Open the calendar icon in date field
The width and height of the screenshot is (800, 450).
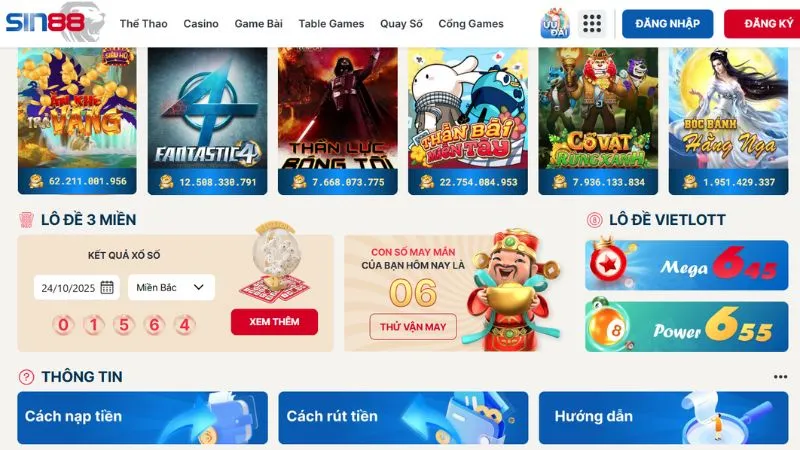click(x=107, y=287)
